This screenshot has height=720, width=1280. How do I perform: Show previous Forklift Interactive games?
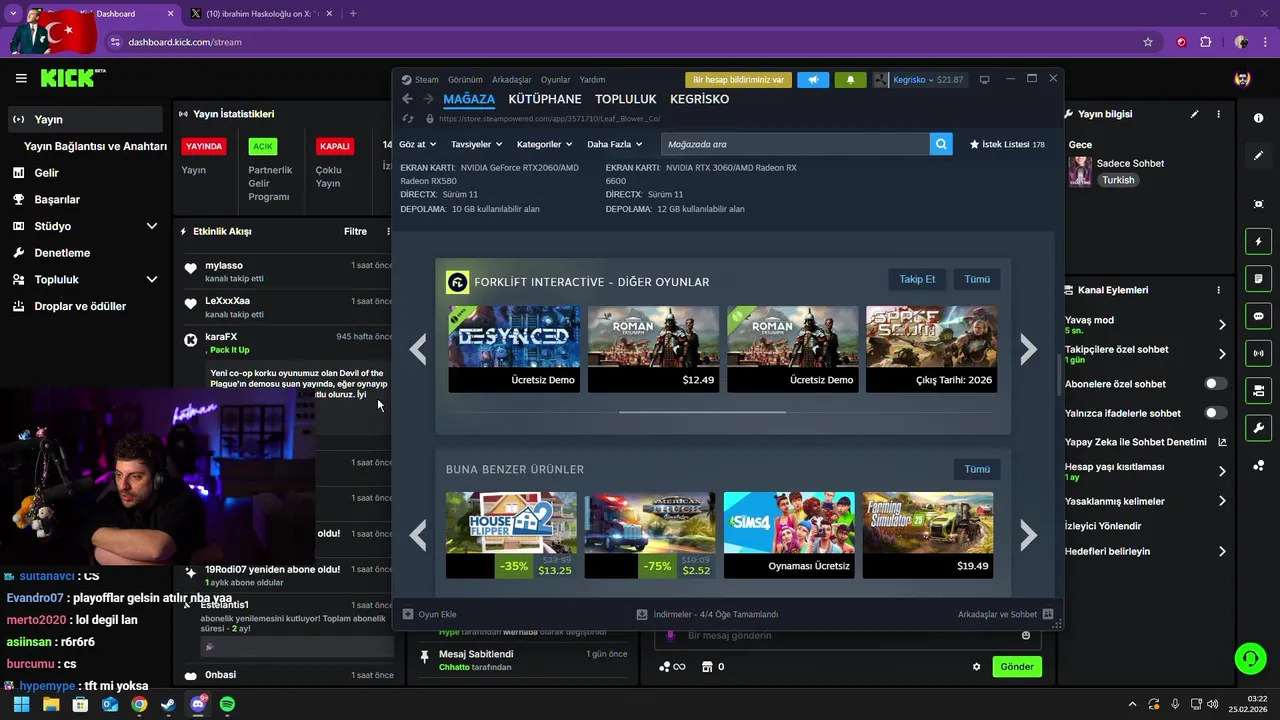point(418,349)
